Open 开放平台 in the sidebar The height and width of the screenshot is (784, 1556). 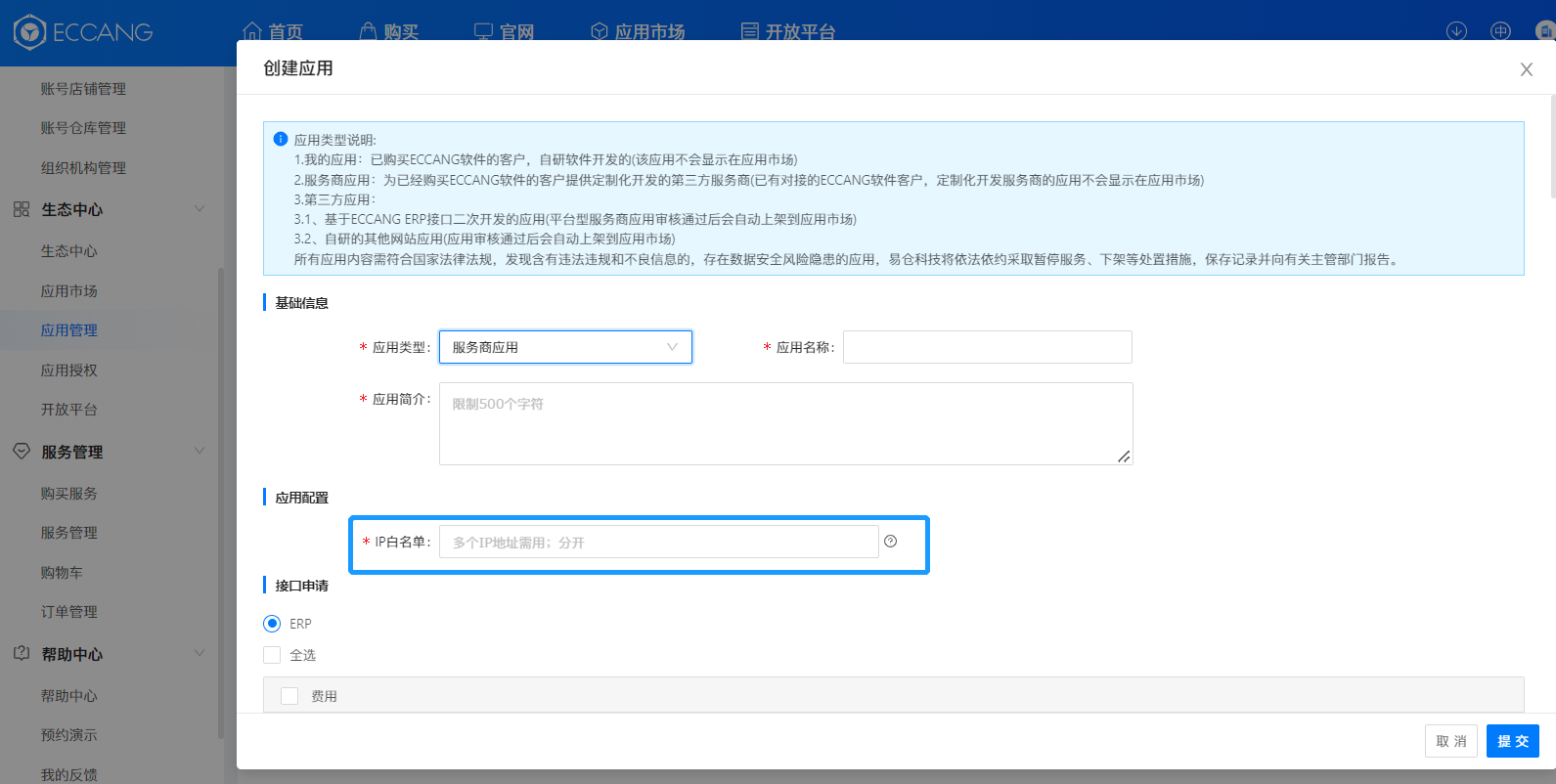click(x=68, y=410)
